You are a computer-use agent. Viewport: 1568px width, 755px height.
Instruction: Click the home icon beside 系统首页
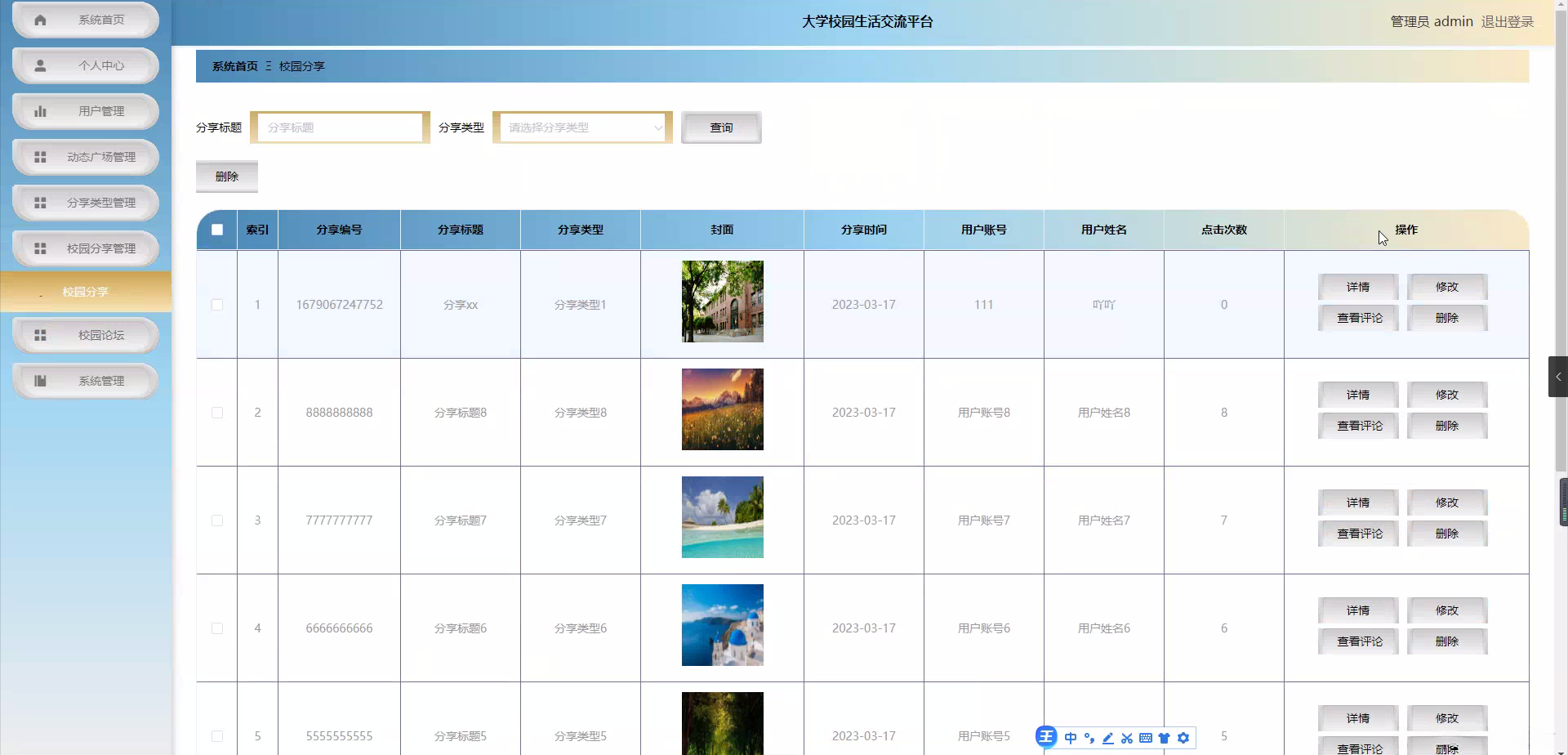point(40,20)
